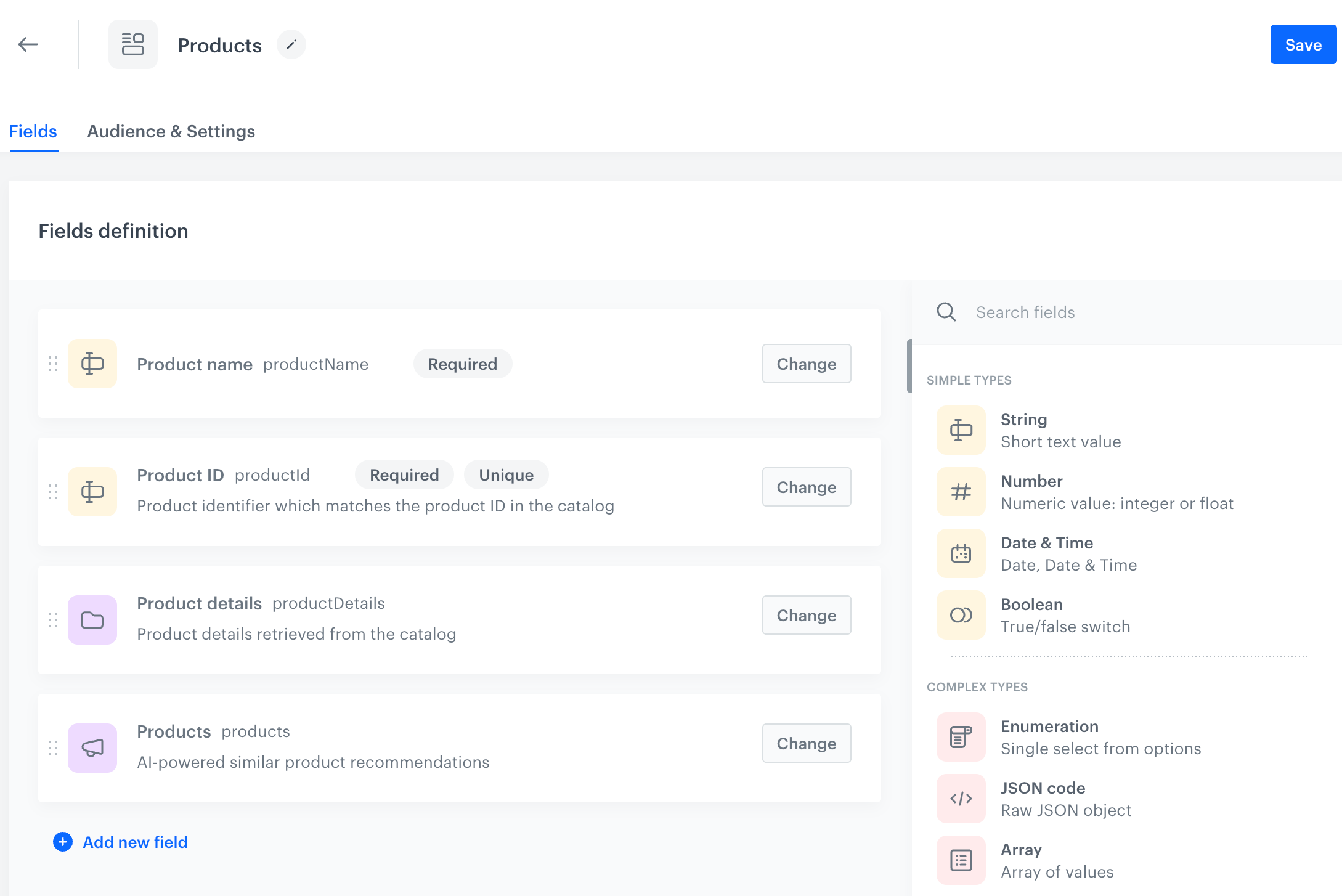1342x896 pixels.
Task: Click the megaphone icon on Products field
Action: click(x=92, y=748)
